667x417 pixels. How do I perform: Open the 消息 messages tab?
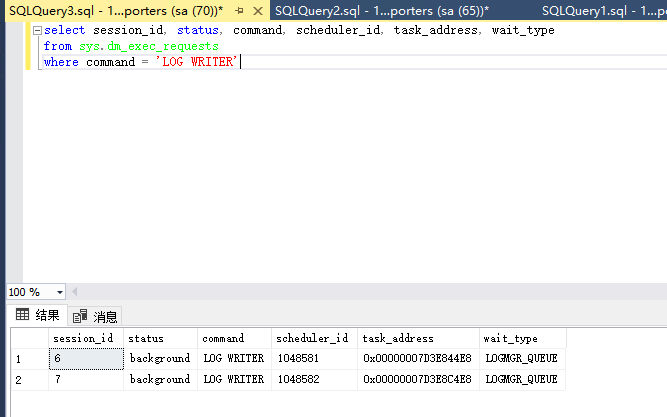[x=95, y=316]
